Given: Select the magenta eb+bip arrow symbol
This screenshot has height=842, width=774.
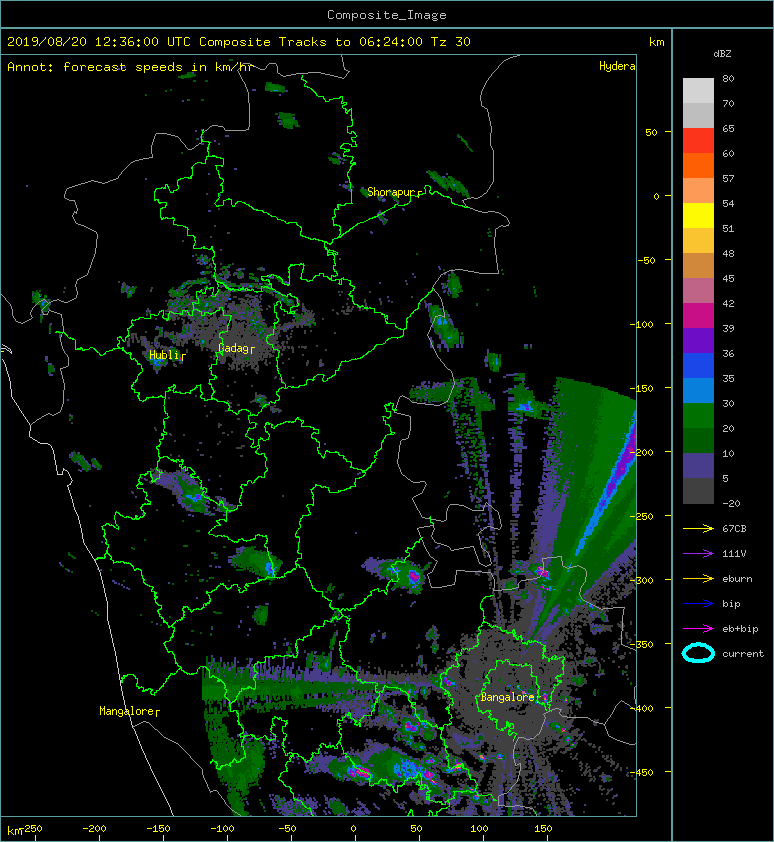Looking at the screenshot, I should point(698,628).
